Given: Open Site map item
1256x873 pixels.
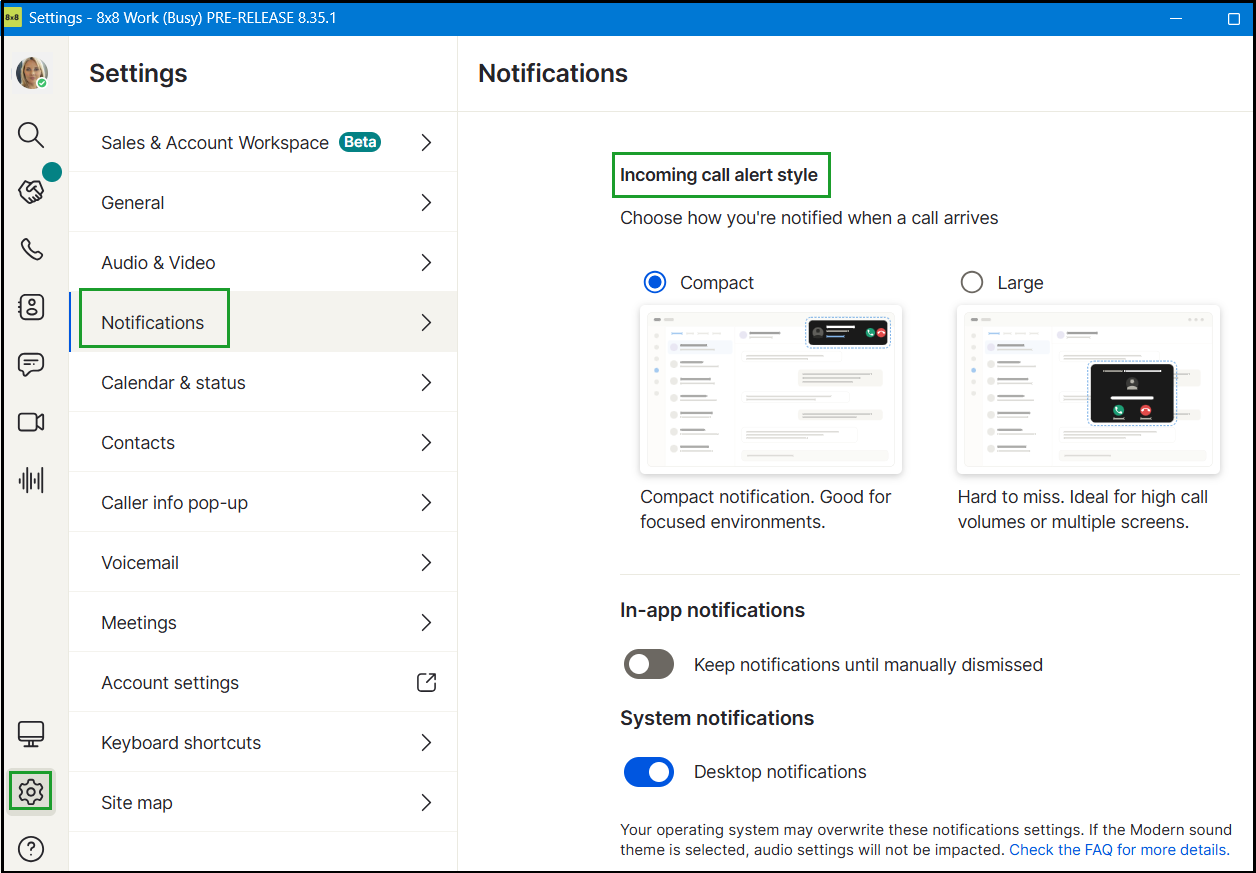Looking at the screenshot, I should pos(263,802).
